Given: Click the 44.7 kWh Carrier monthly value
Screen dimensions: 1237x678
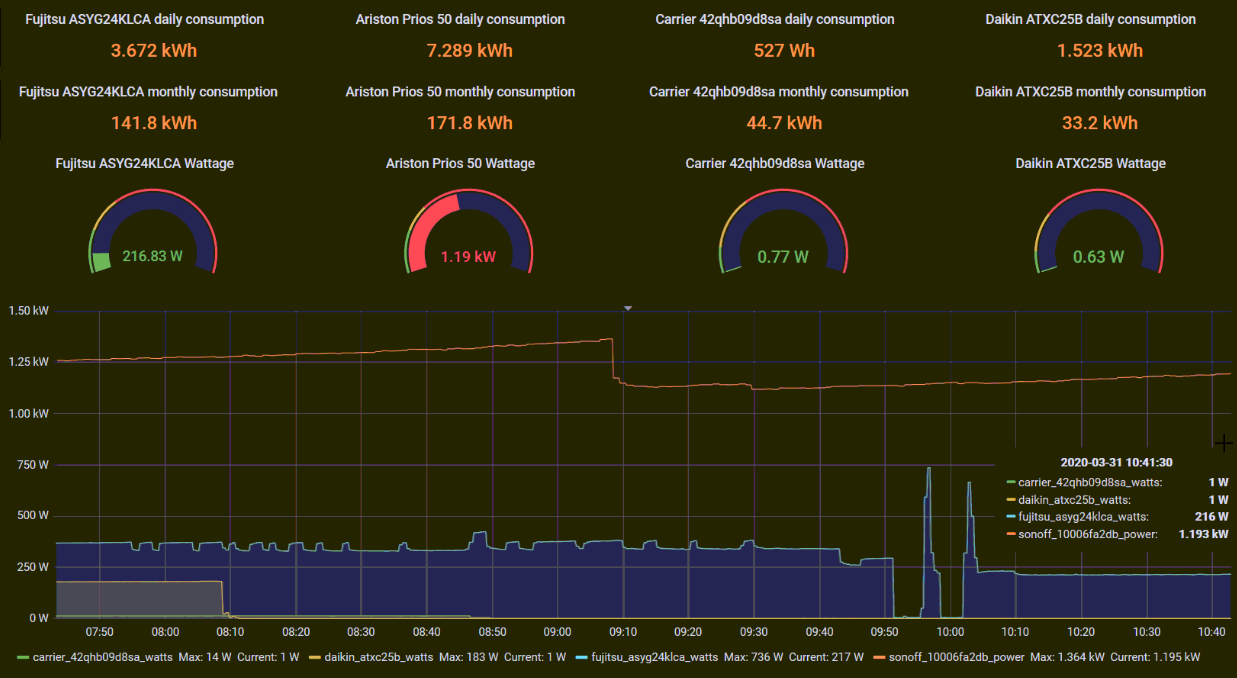Looking at the screenshot, I should click(x=784, y=123).
